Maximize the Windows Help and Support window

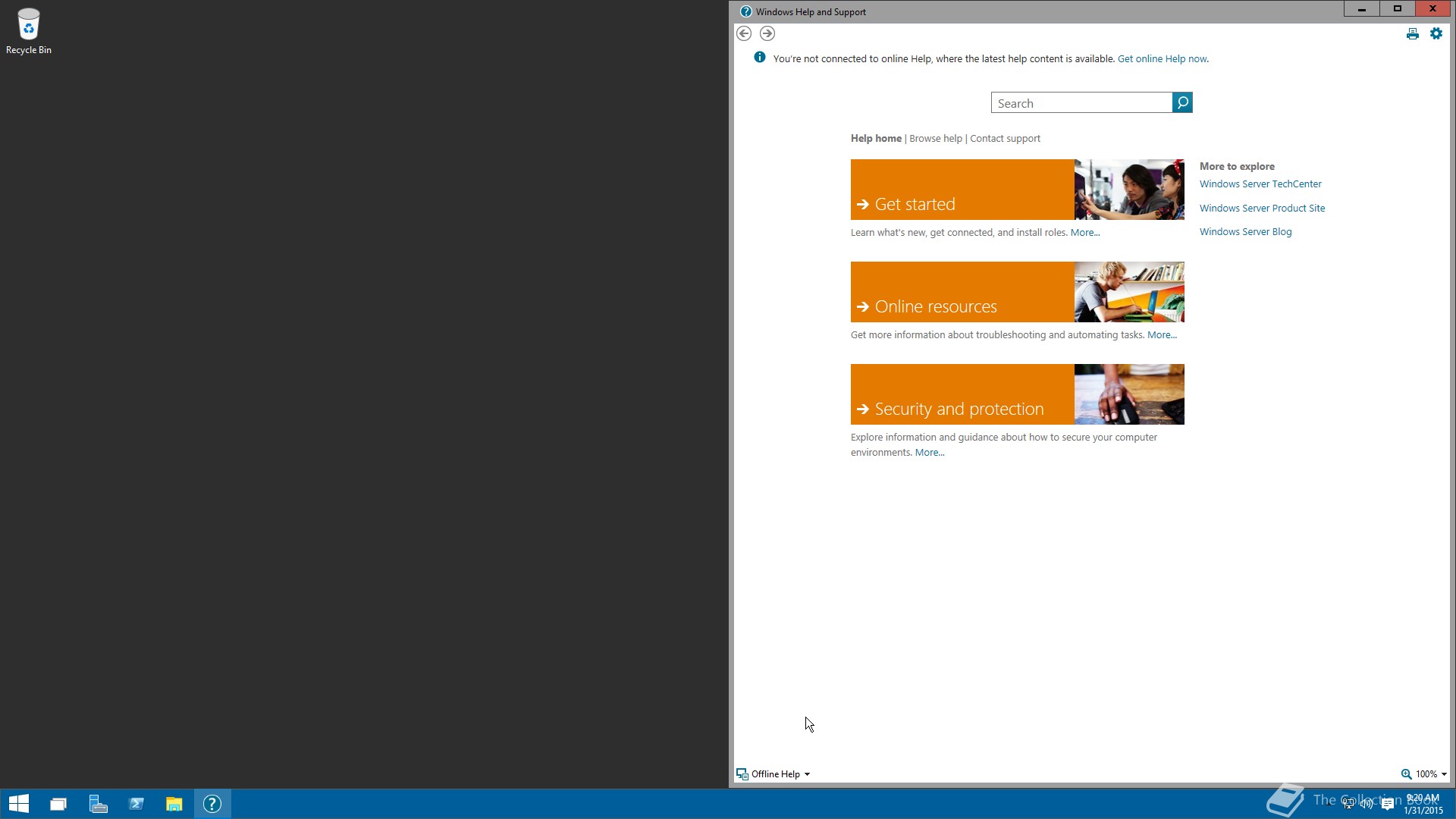pos(1397,8)
